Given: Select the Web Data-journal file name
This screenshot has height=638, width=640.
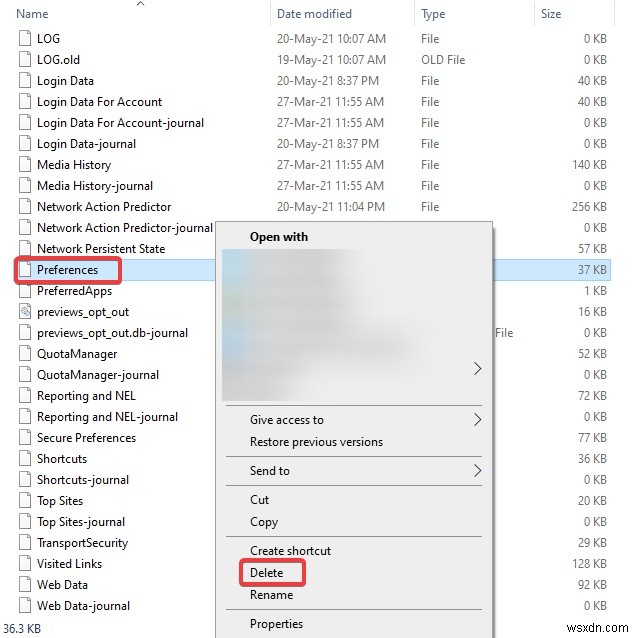Looking at the screenshot, I should point(83,606).
